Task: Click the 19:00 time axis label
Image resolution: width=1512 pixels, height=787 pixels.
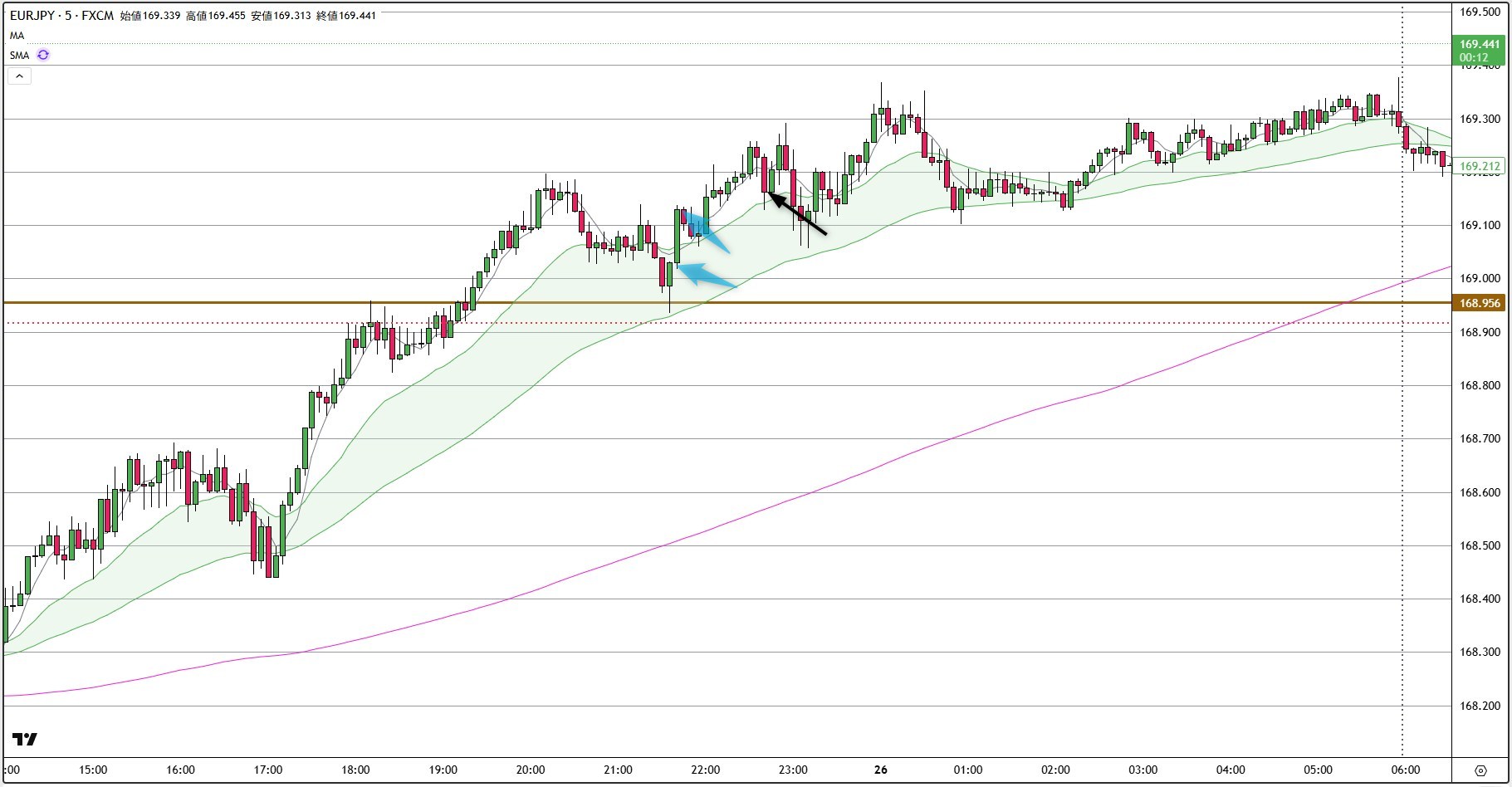Action: coord(443,770)
